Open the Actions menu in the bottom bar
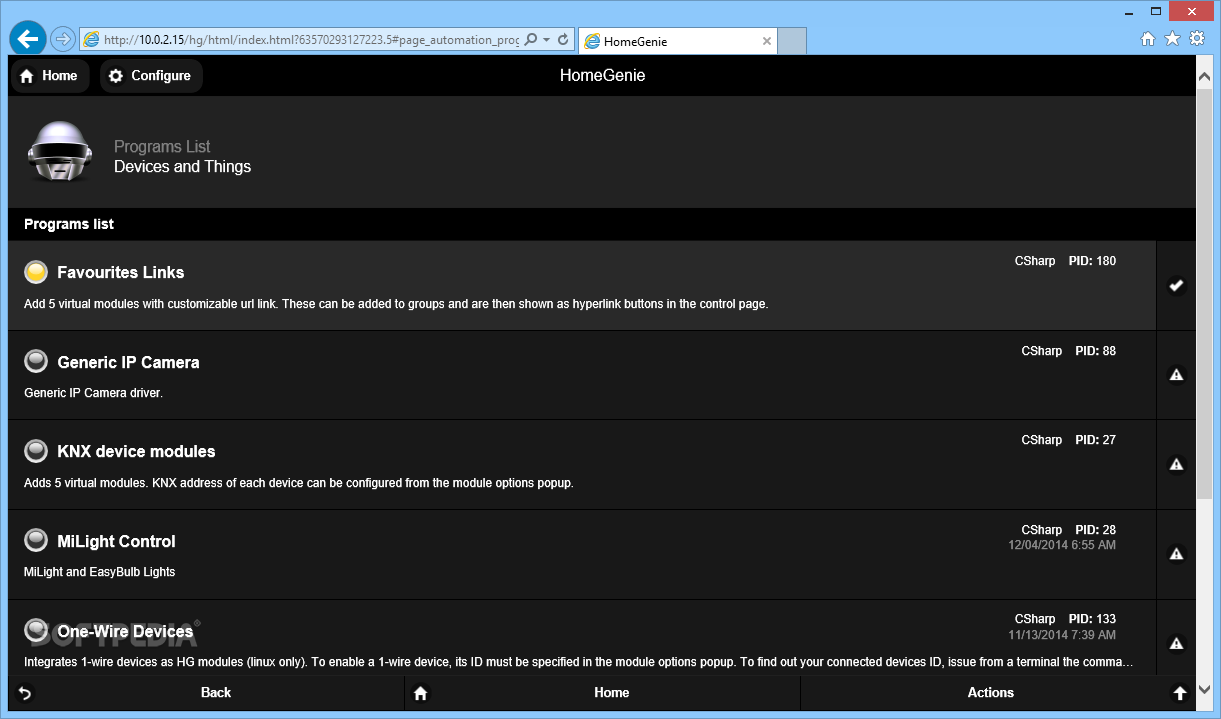Viewport: 1221px width, 719px height. (x=998, y=693)
